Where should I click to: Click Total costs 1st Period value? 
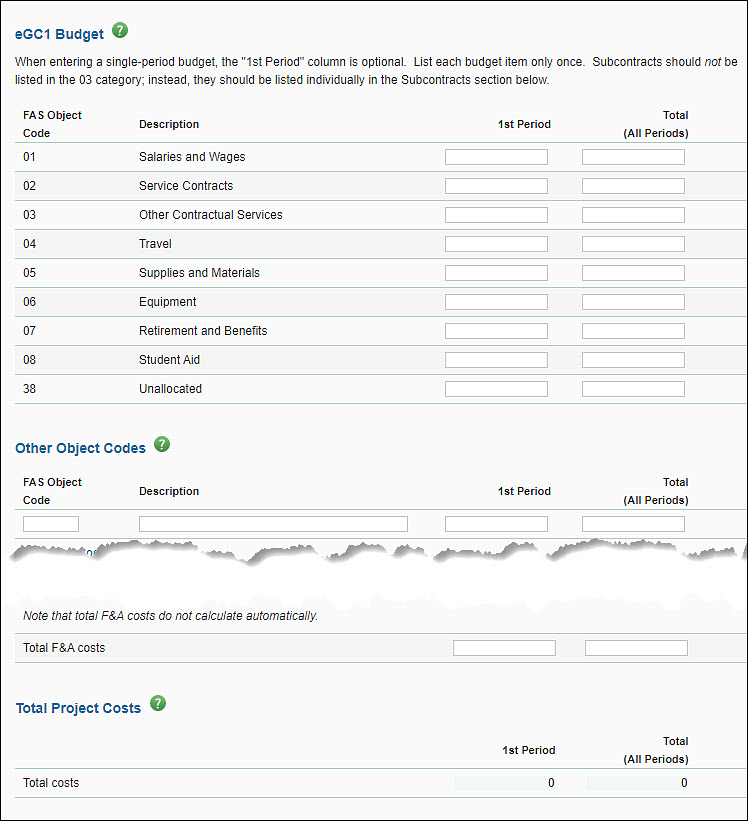[x=505, y=783]
